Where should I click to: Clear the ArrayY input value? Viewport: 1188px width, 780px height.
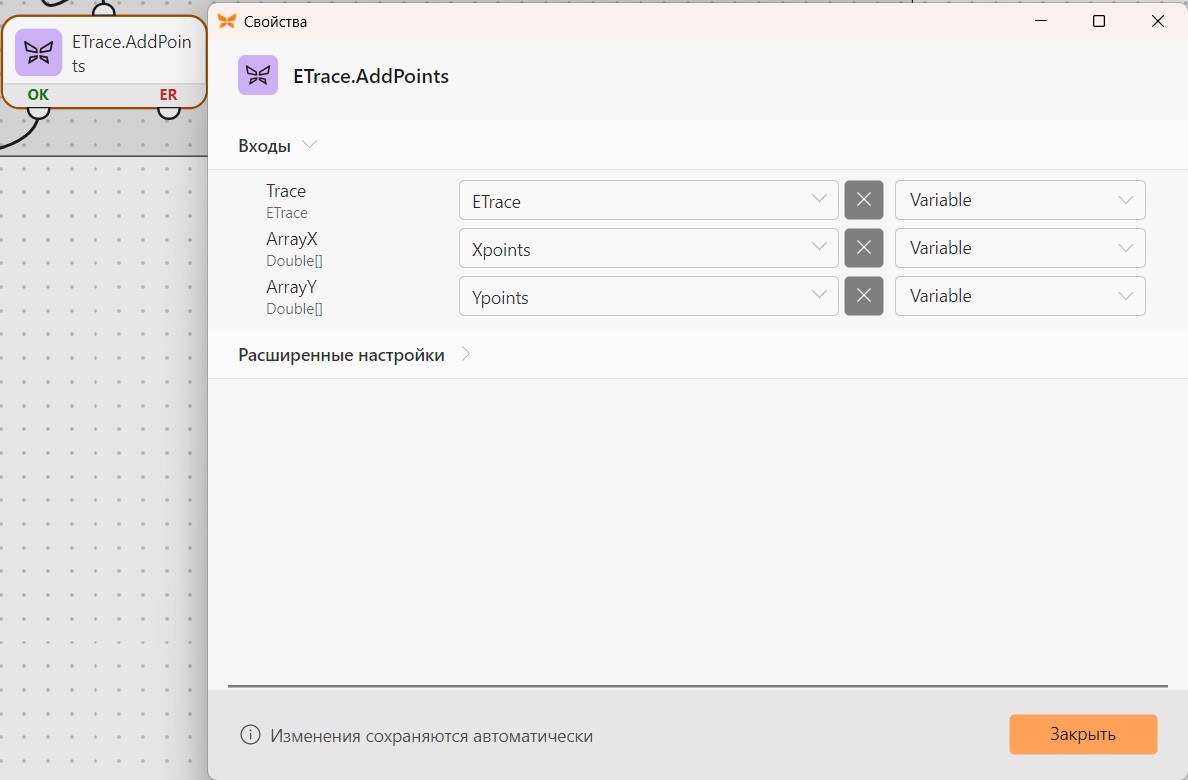(864, 296)
